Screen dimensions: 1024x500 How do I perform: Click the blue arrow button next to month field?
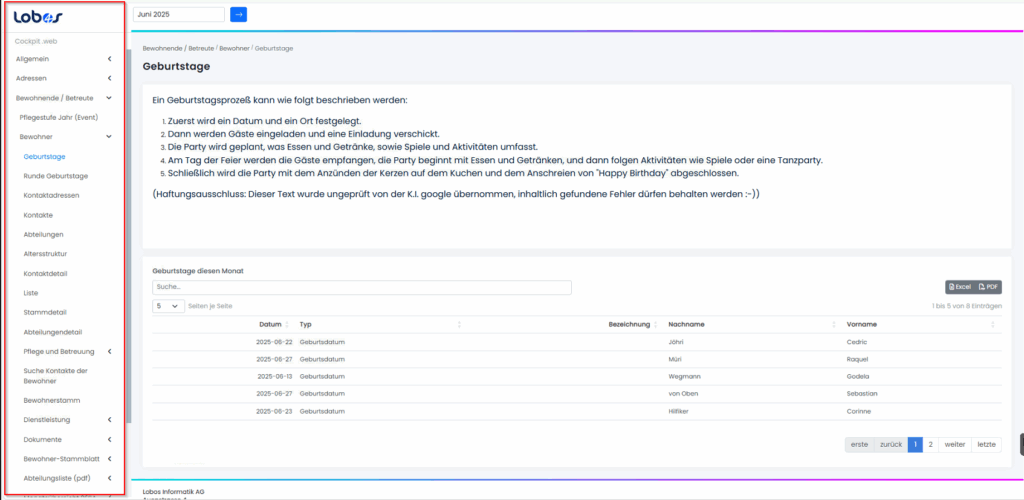pyautogui.click(x=238, y=14)
